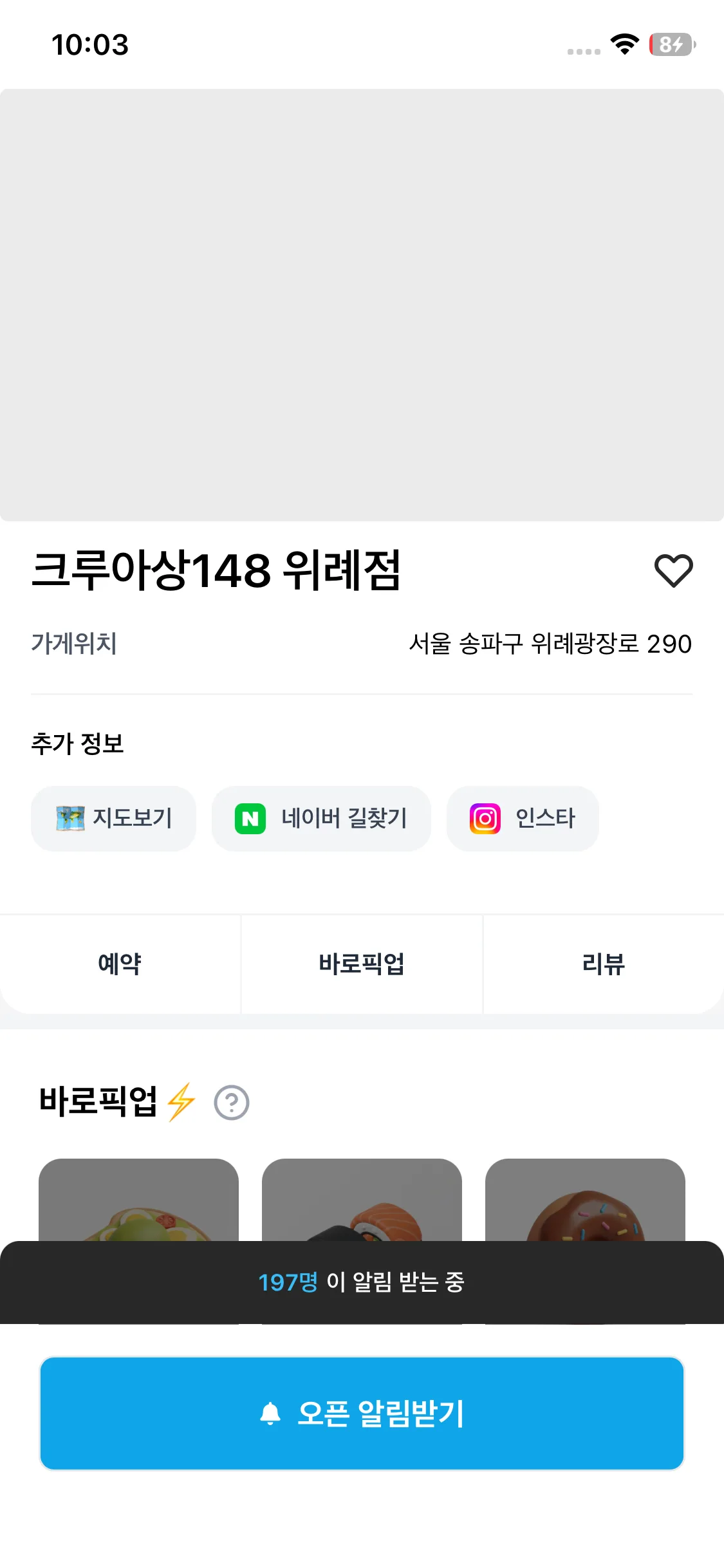The image size is (724, 1568).
Task: Switch to the 바로픽업 tab
Action: click(362, 964)
